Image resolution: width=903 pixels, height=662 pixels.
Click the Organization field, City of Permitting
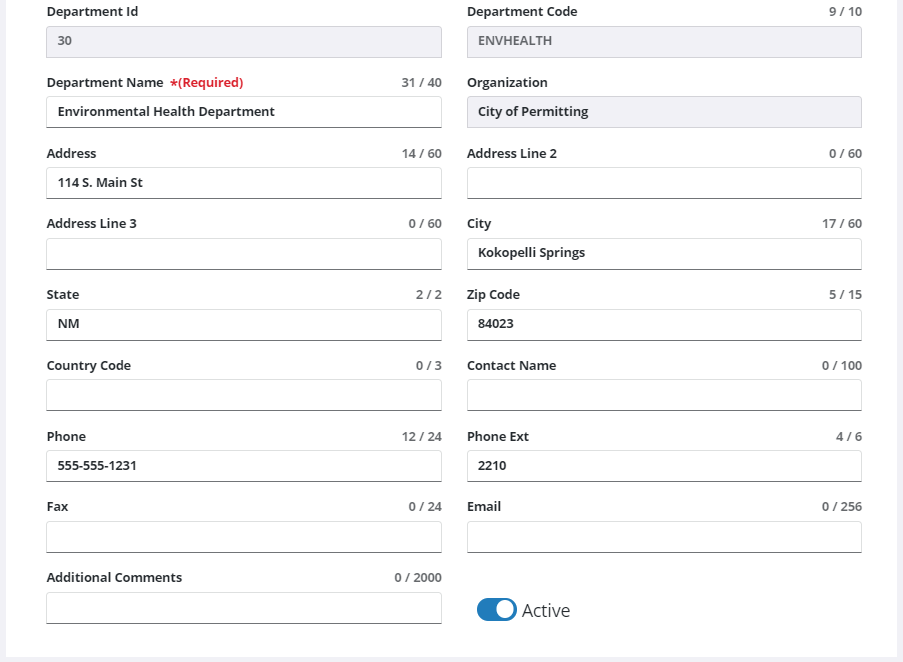663,112
